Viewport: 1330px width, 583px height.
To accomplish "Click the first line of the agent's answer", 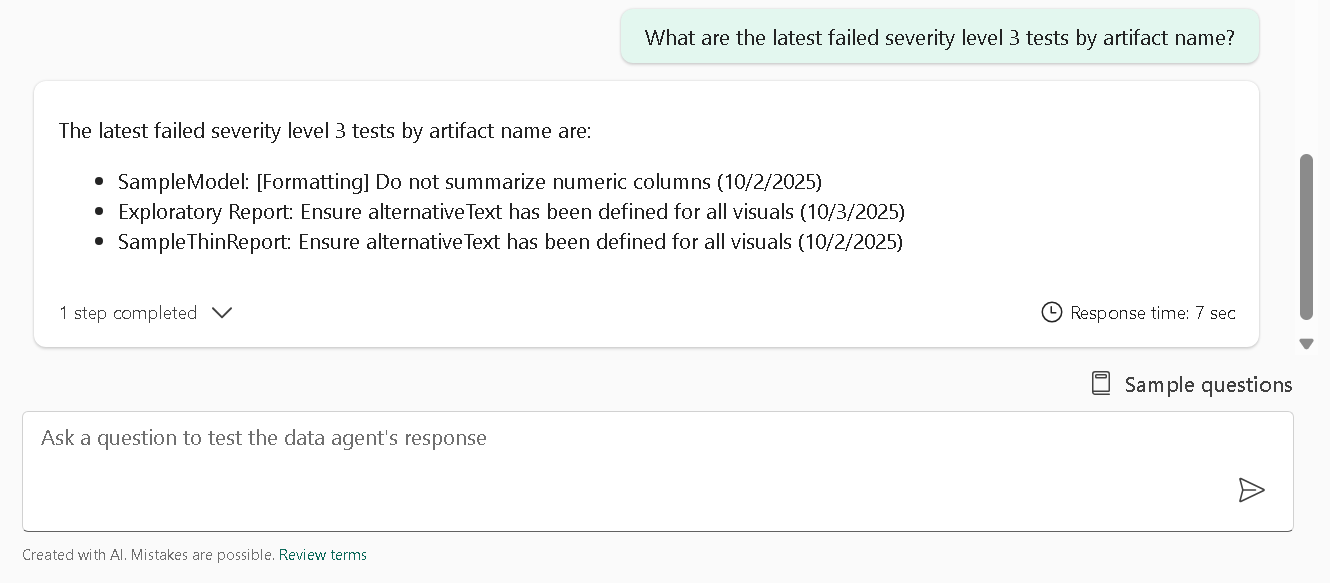I will tap(325, 131).
